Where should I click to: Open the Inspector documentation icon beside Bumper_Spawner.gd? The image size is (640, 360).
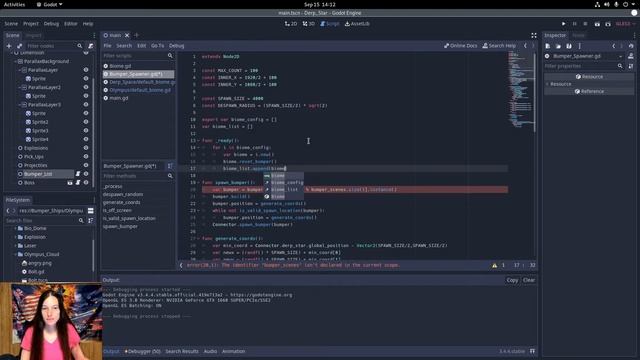point(631,56)
